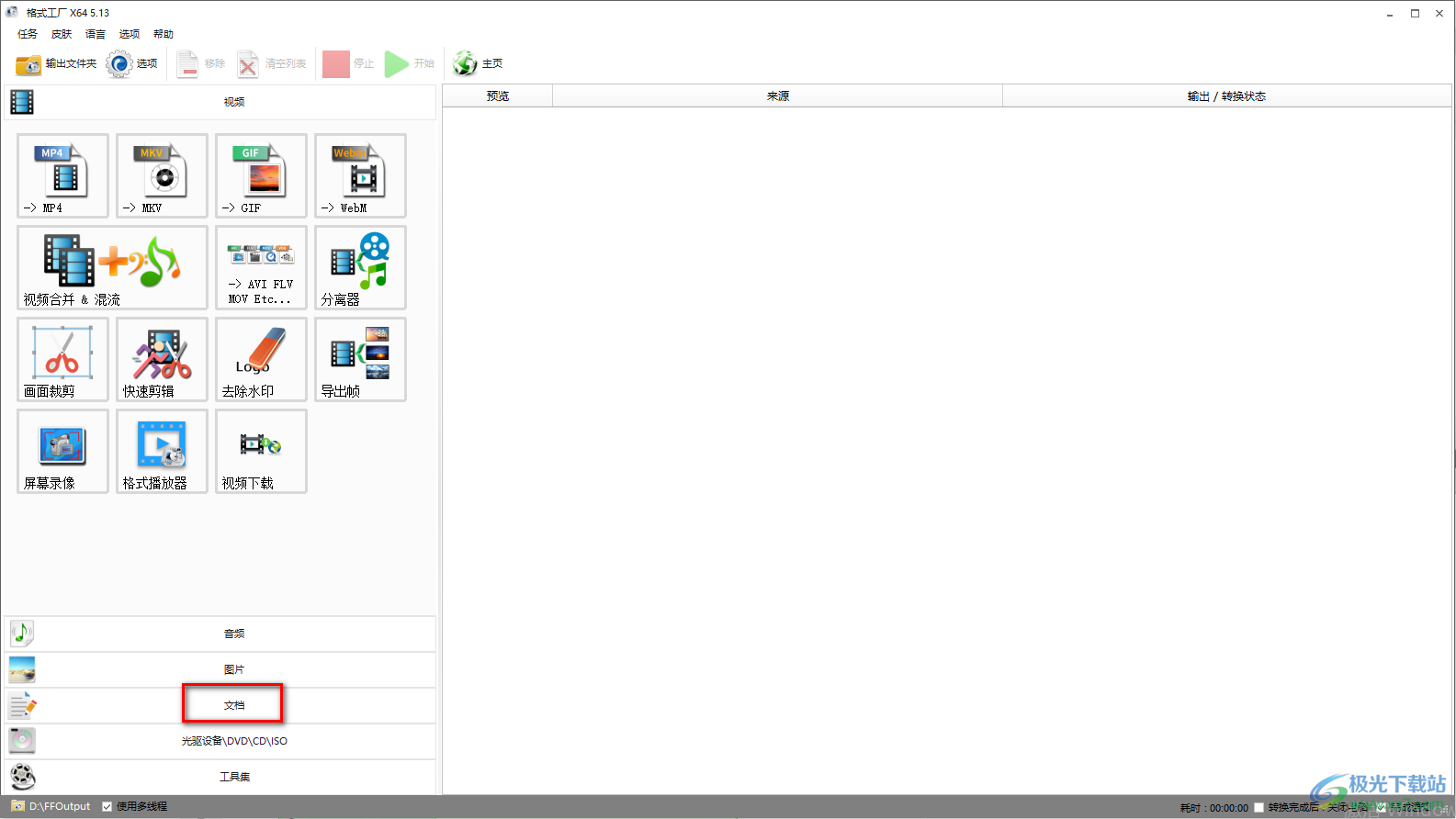Select the -> MP4 conversion tile

pyautogui.click(x=62, y=175)
